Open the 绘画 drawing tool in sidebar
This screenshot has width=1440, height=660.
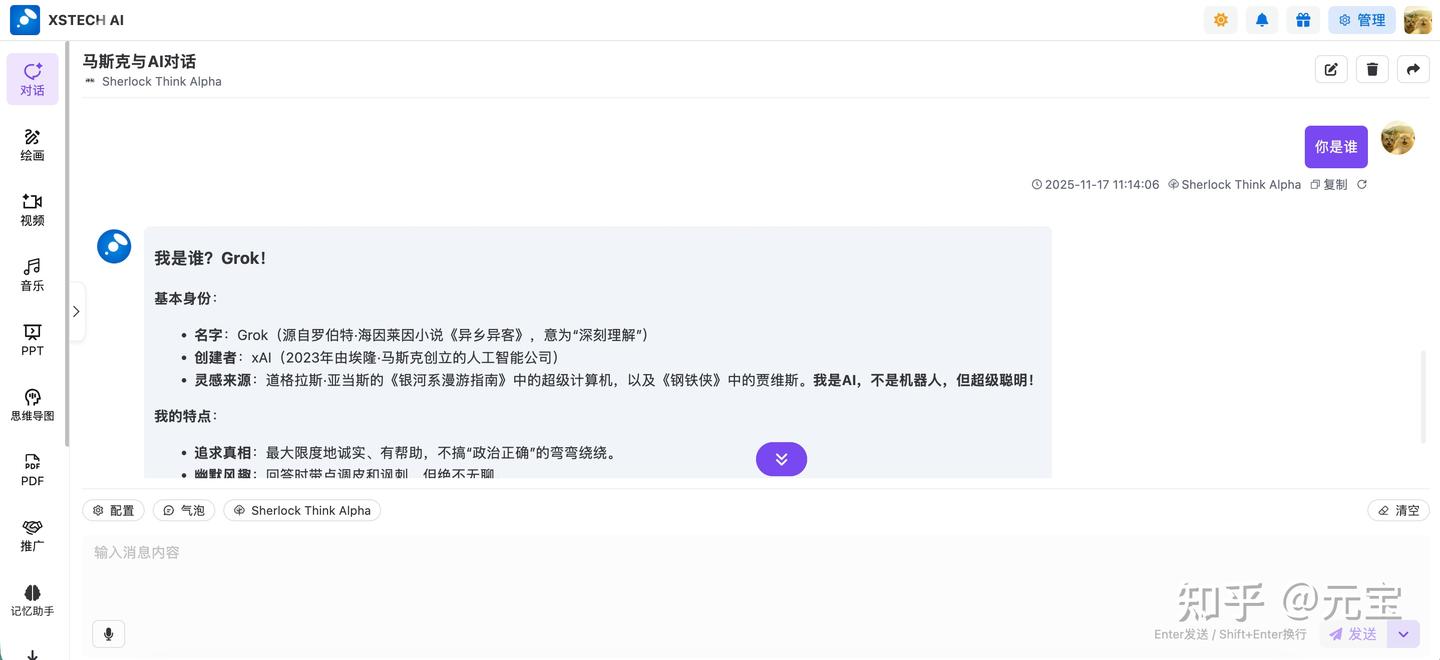(32, 143)
